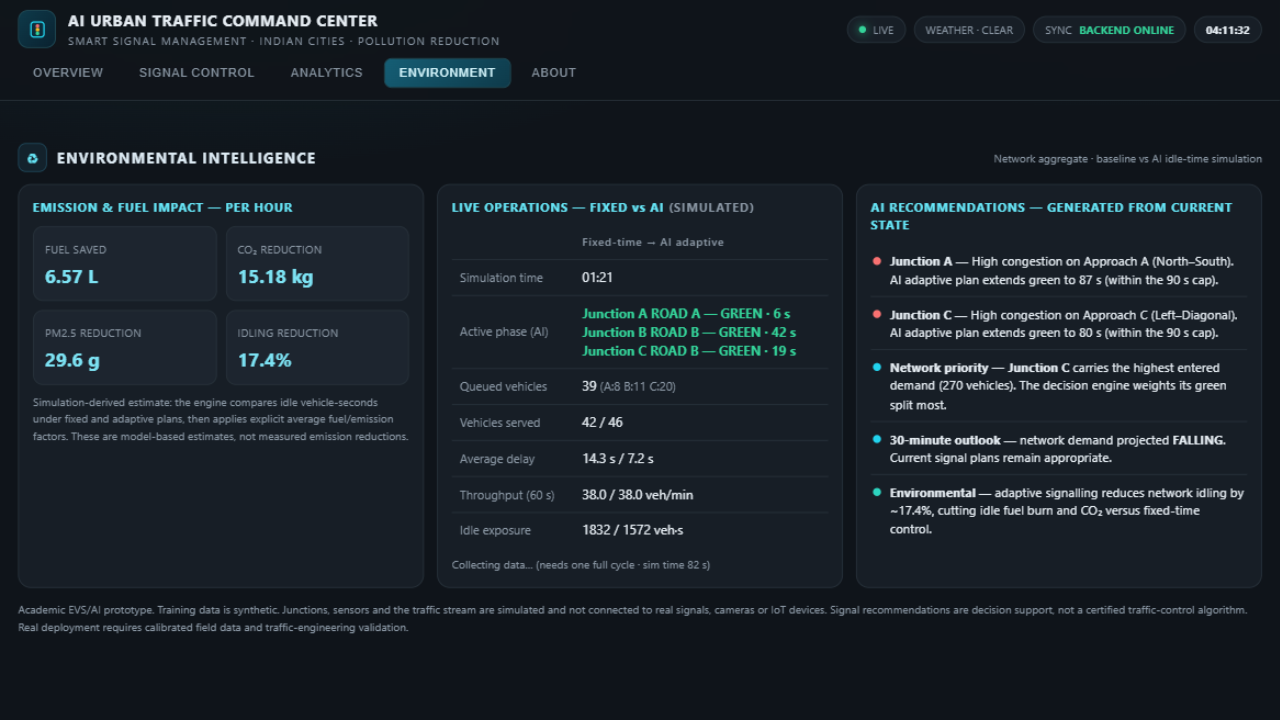The height and width of the screenshot is (720, 1280).
Task: Click the Vehicles served value 42 / 46
Action: pyautogui.click(x=602, y=422)
